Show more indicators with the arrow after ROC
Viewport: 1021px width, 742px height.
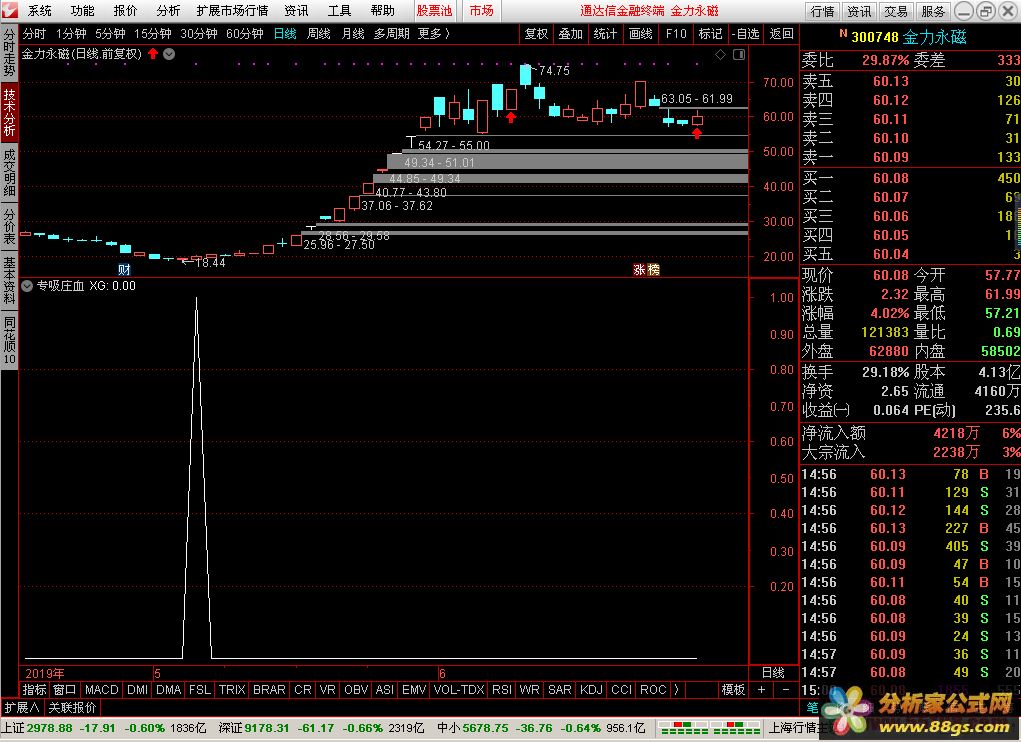[677, 689]
